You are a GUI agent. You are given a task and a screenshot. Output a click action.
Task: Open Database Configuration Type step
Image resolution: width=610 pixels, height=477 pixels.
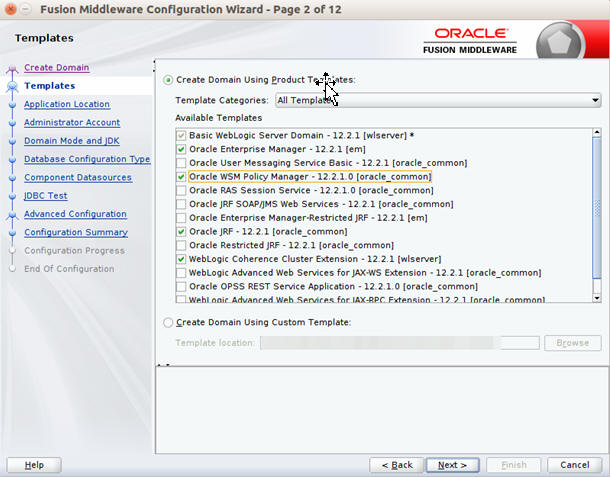pos(87,159)
